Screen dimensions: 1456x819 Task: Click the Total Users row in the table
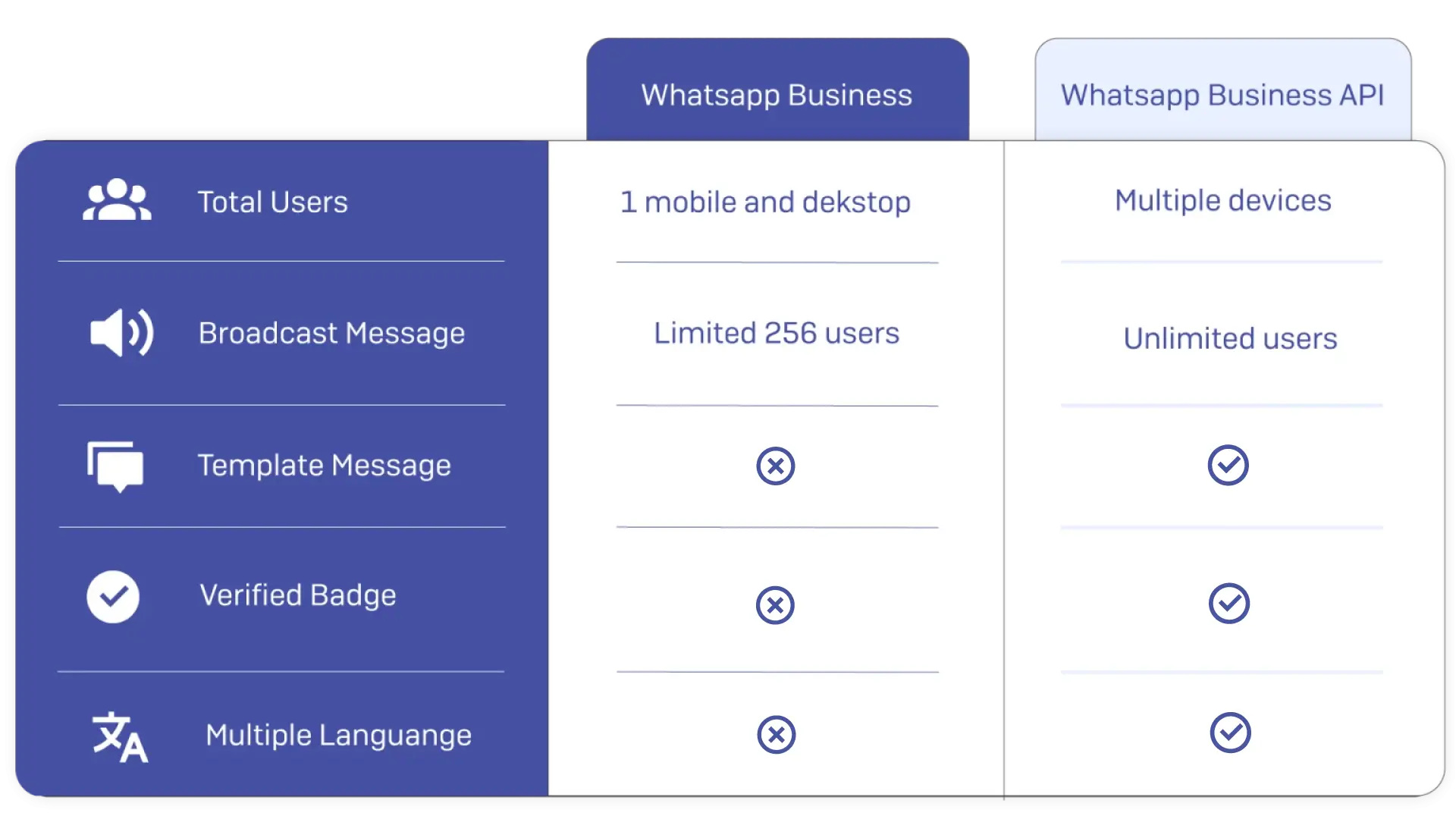tap(728, 200)
